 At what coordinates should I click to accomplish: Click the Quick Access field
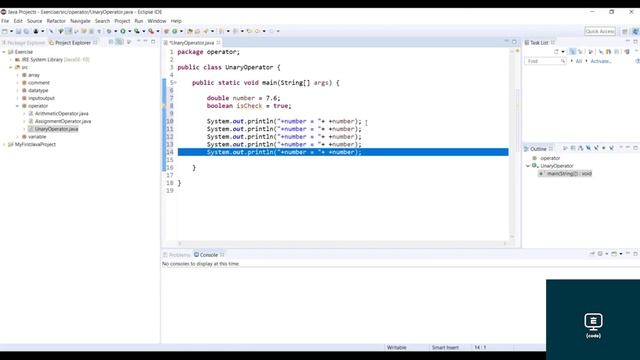point(600,31)
